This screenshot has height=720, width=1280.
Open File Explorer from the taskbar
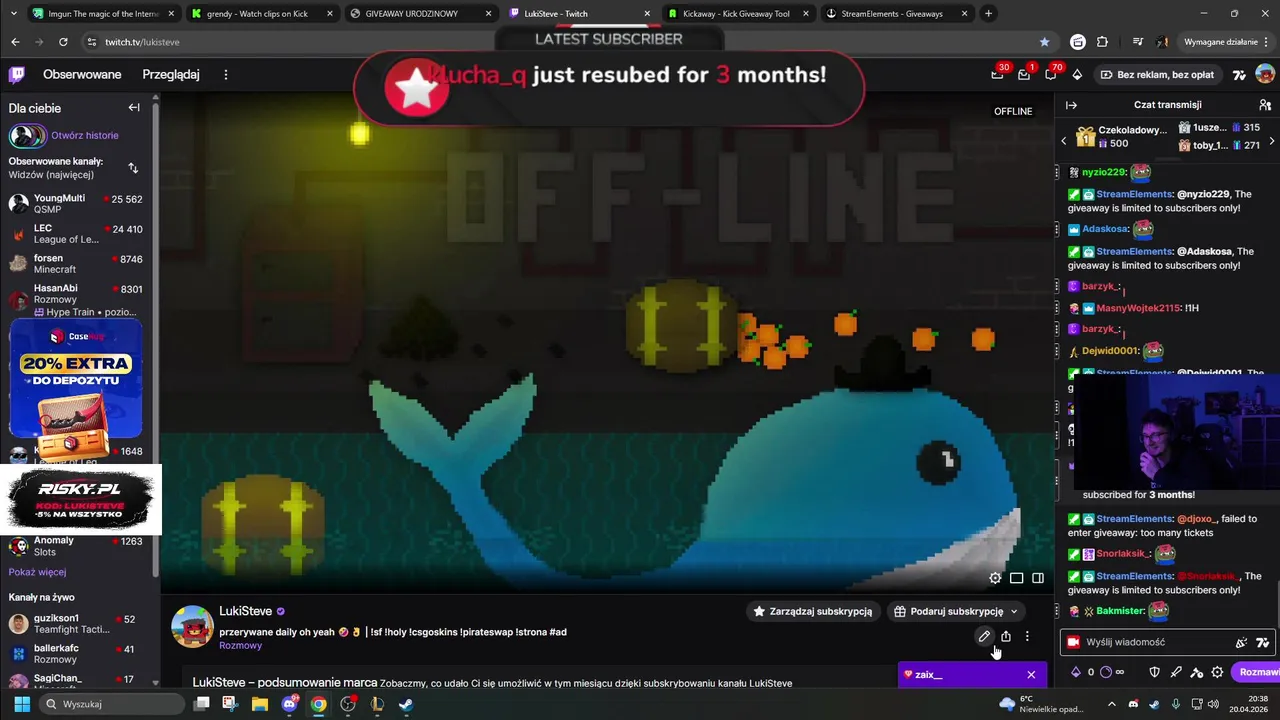point(260,704)
